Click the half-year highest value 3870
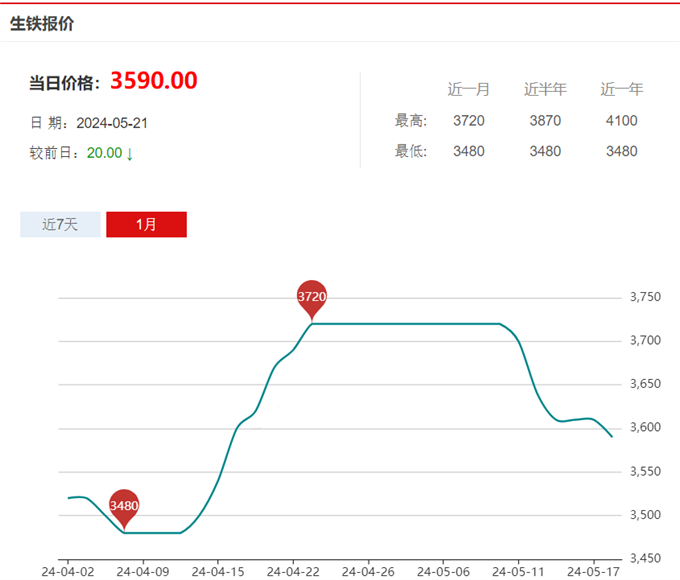The width and height of the screenshot is (680, 580). tap(545, 121)
